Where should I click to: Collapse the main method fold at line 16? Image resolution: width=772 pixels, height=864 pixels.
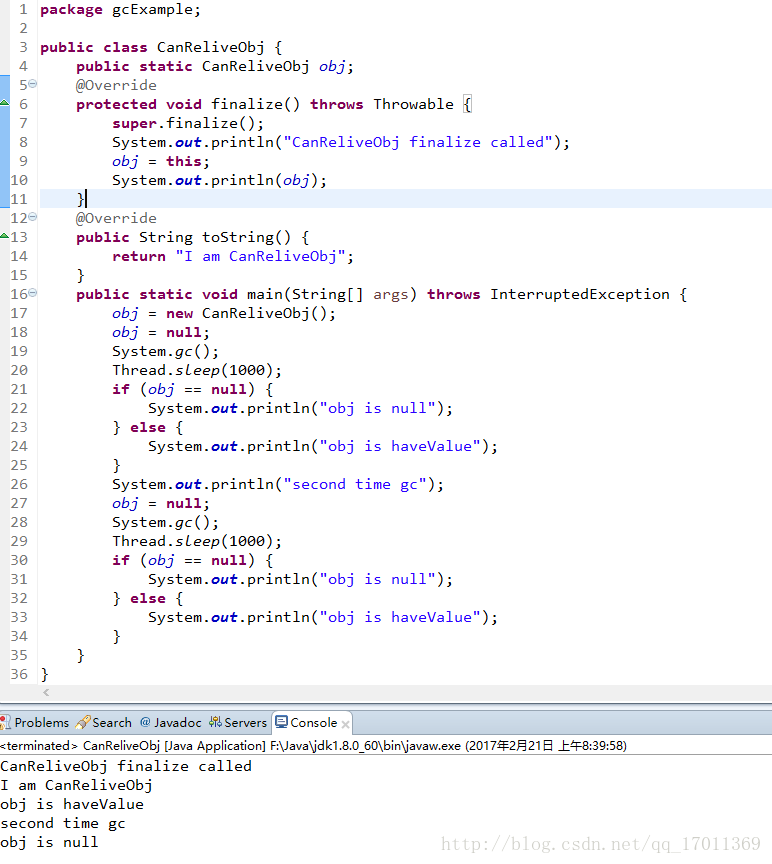click(33, 293)
